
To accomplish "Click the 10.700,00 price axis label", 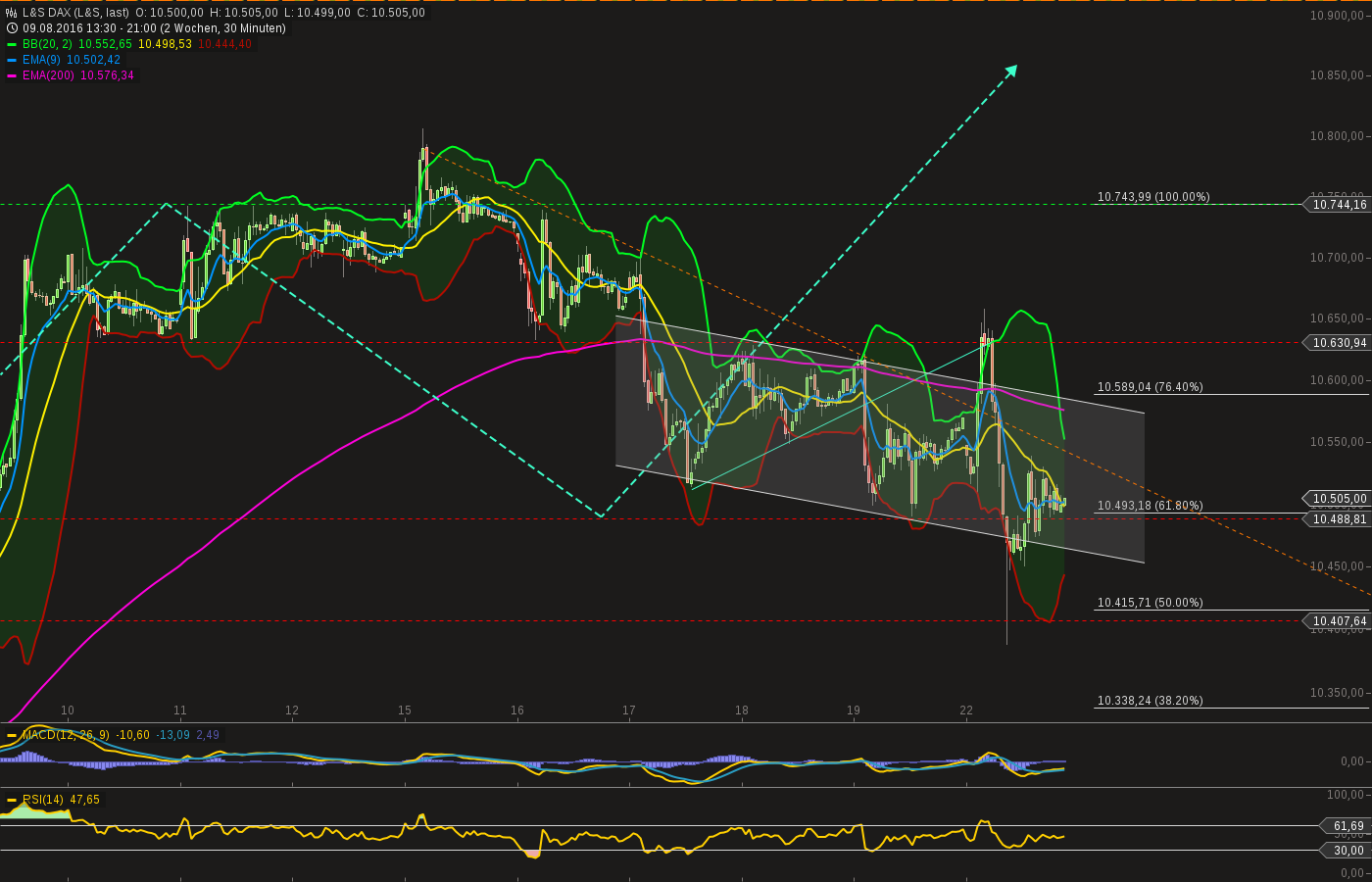I will tap(1338, 258).
